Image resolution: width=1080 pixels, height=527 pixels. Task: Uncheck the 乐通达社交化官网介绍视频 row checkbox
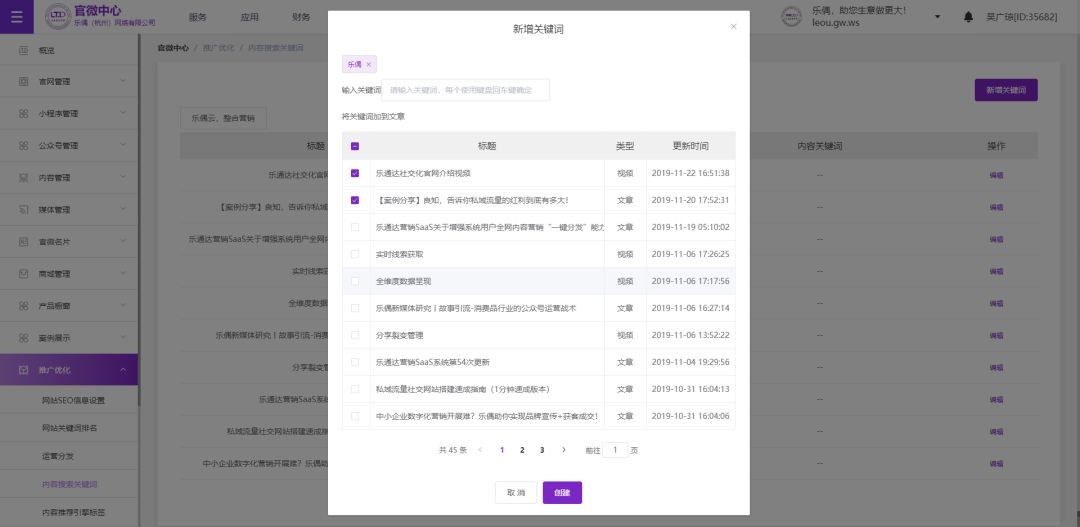coord(355,173)
